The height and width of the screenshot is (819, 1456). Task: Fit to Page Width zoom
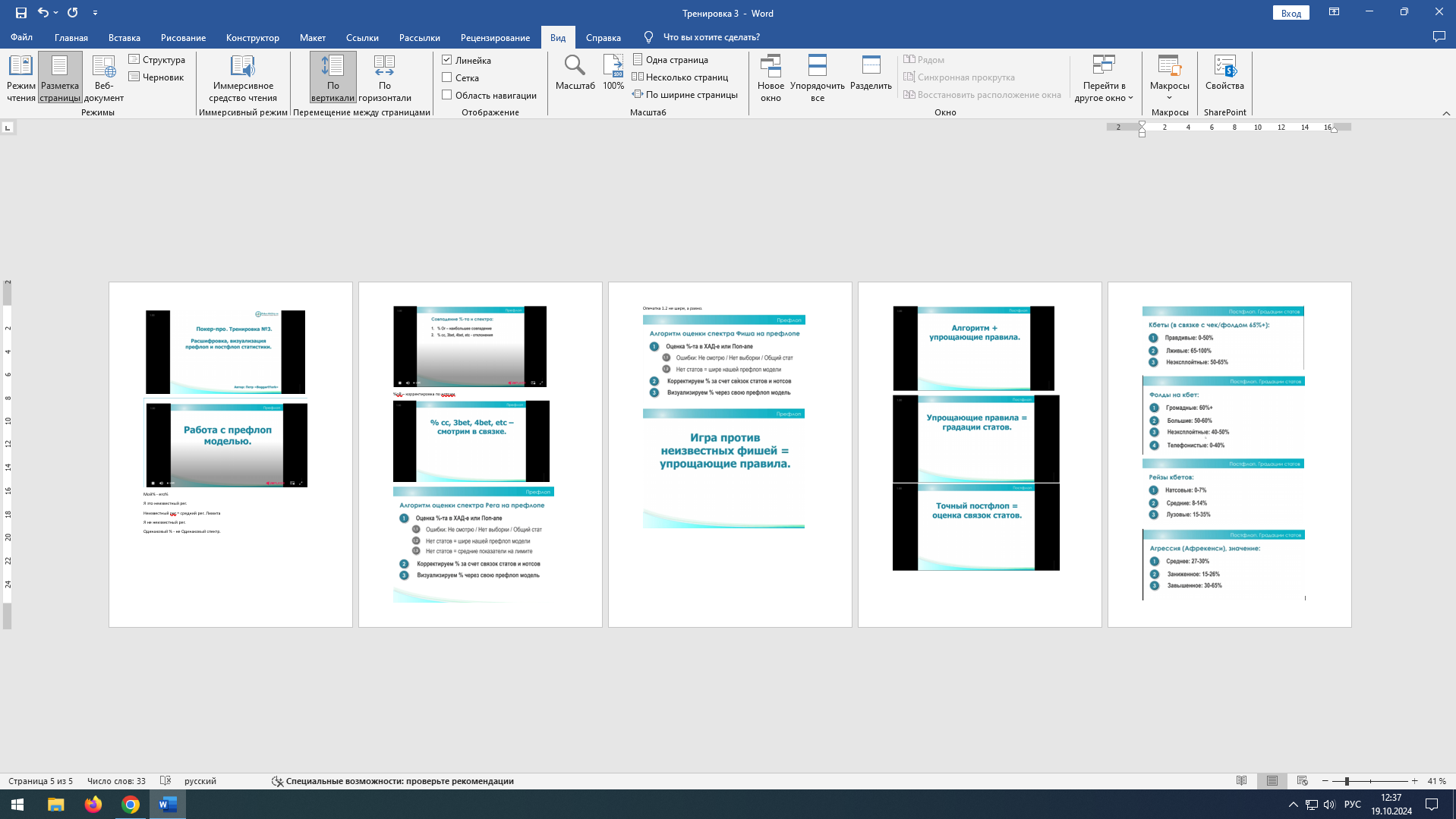(685, 95)
